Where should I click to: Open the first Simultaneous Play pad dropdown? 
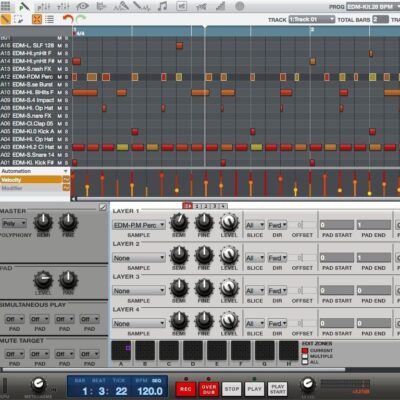[14, 319]
